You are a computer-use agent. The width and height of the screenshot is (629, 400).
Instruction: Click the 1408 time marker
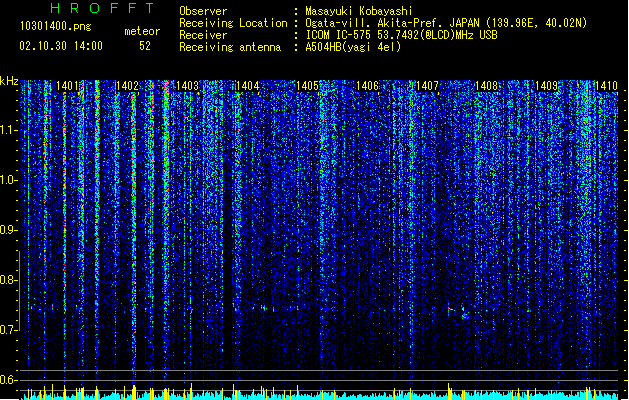pos(487,86)
